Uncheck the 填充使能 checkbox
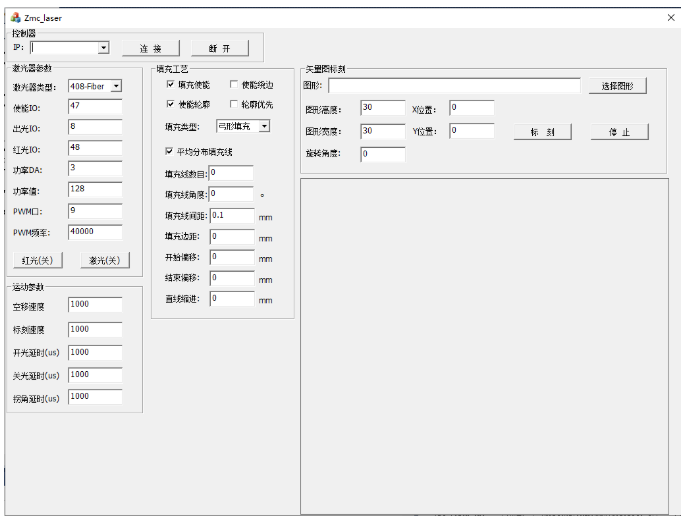689x525 pixels. pyautogui.click(x=170, y=84)
